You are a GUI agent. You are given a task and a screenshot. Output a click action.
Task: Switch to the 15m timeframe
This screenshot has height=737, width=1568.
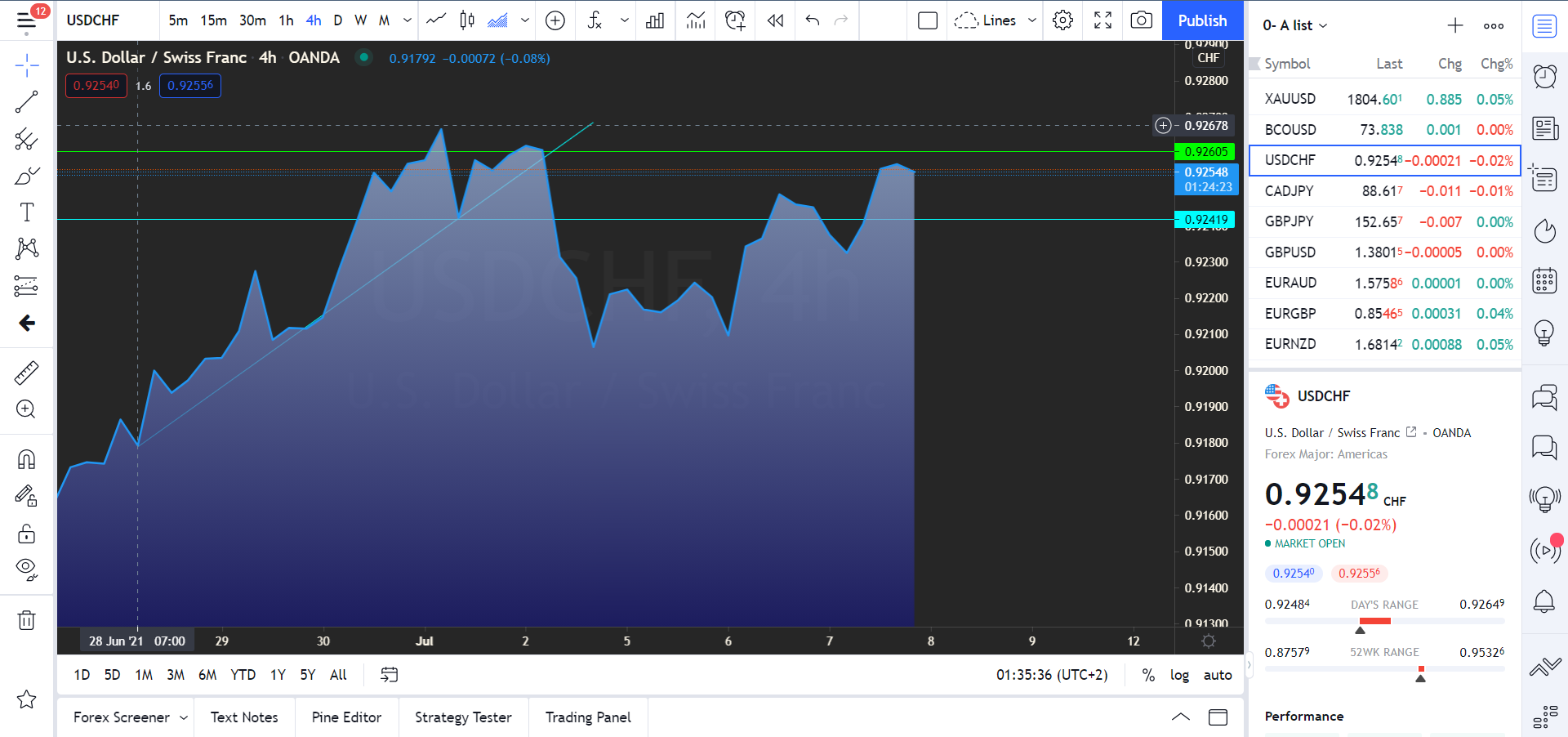(x=214, y=20)
